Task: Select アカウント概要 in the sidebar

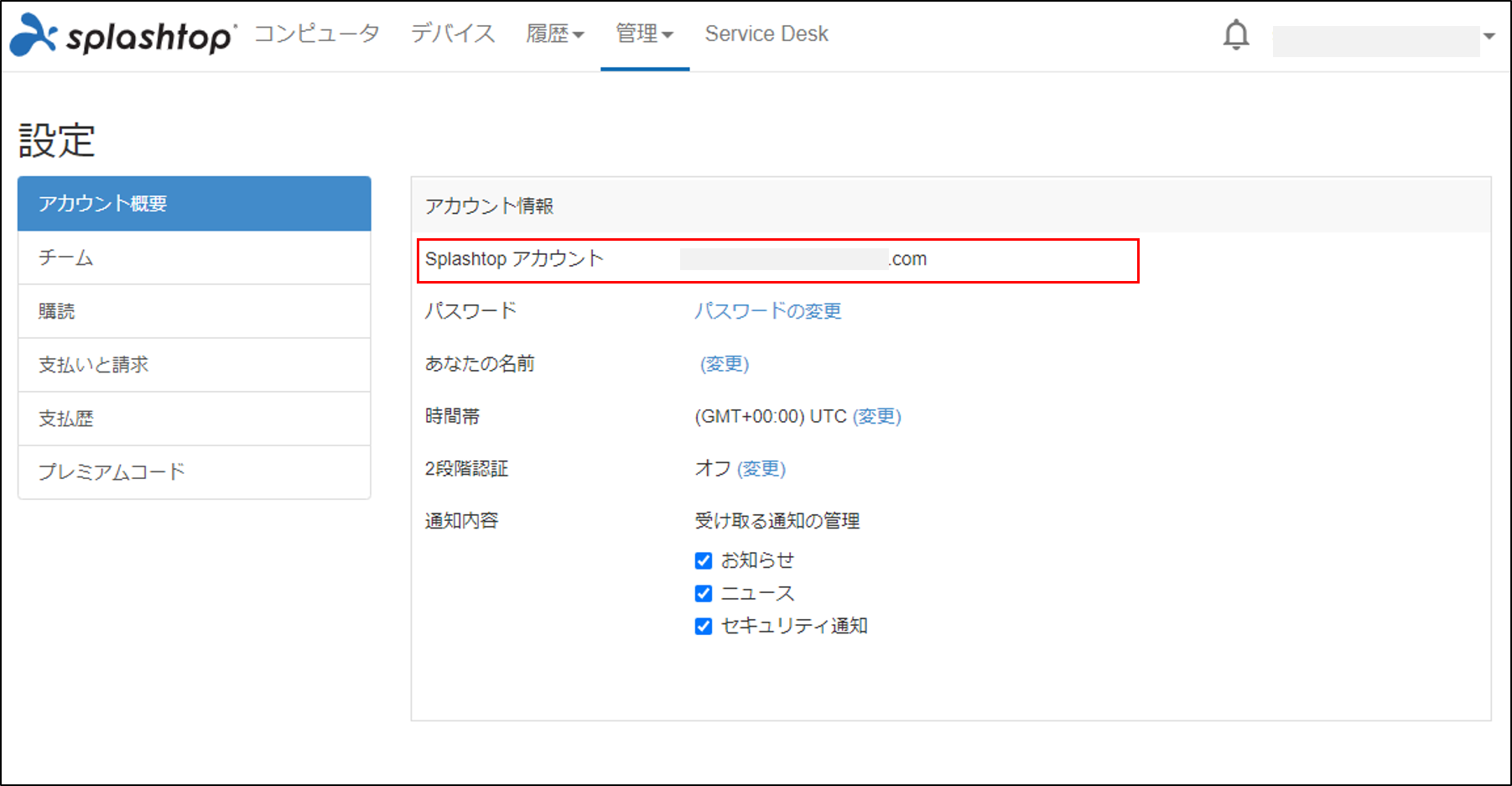Action: coord(194,204)
